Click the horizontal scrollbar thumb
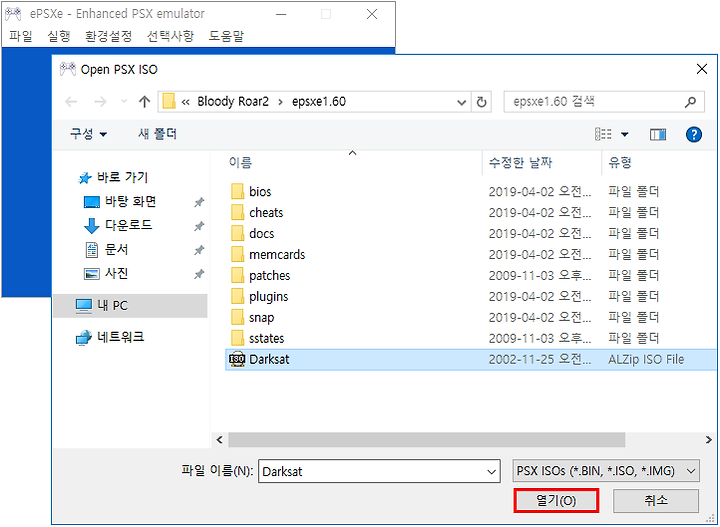This screenshot has height=527, width=720. (427, 440)
